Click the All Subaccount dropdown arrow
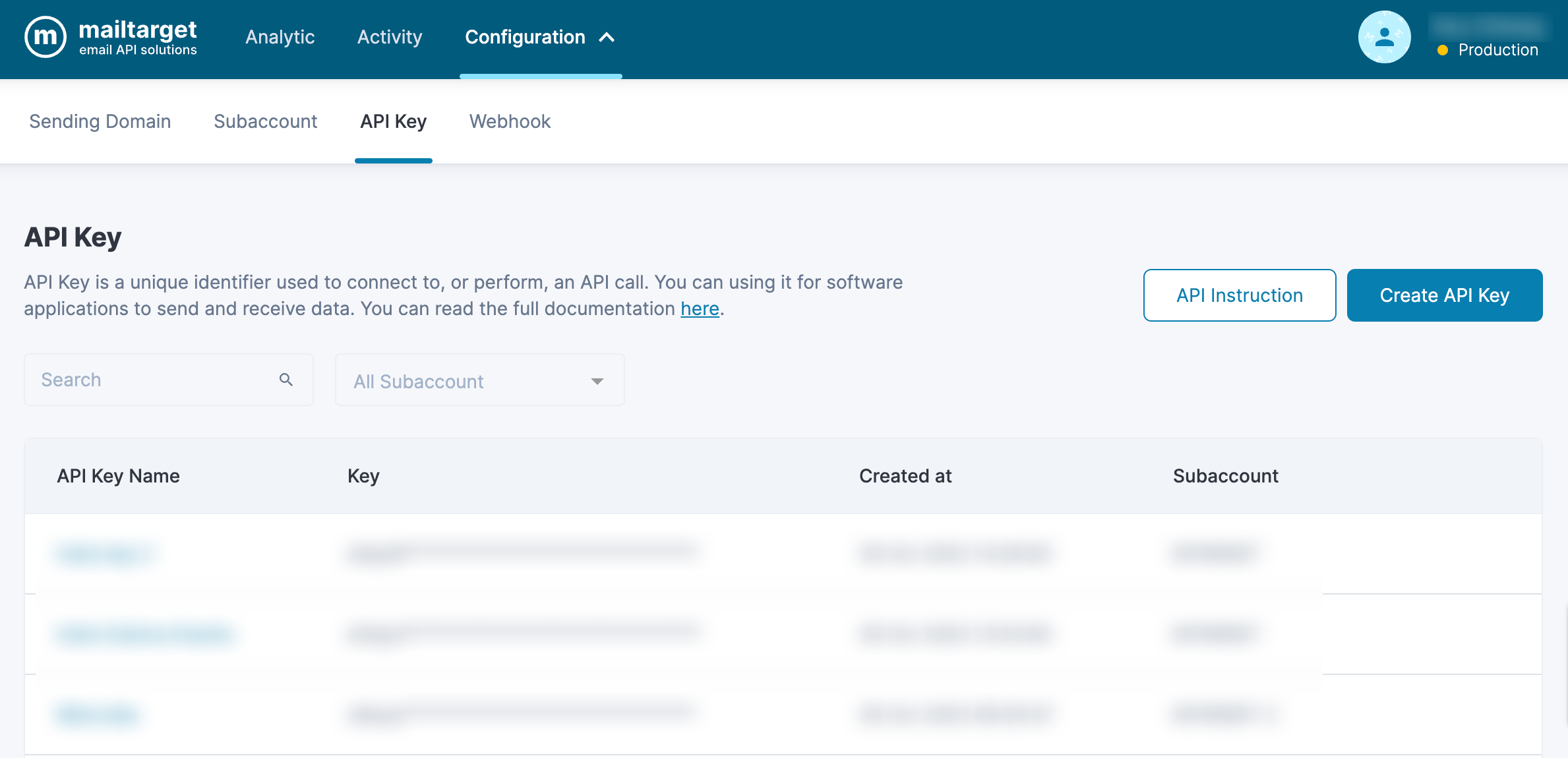Image resolution: width=1568 pixels, height=758 pixels. click(x=597, y=381)
